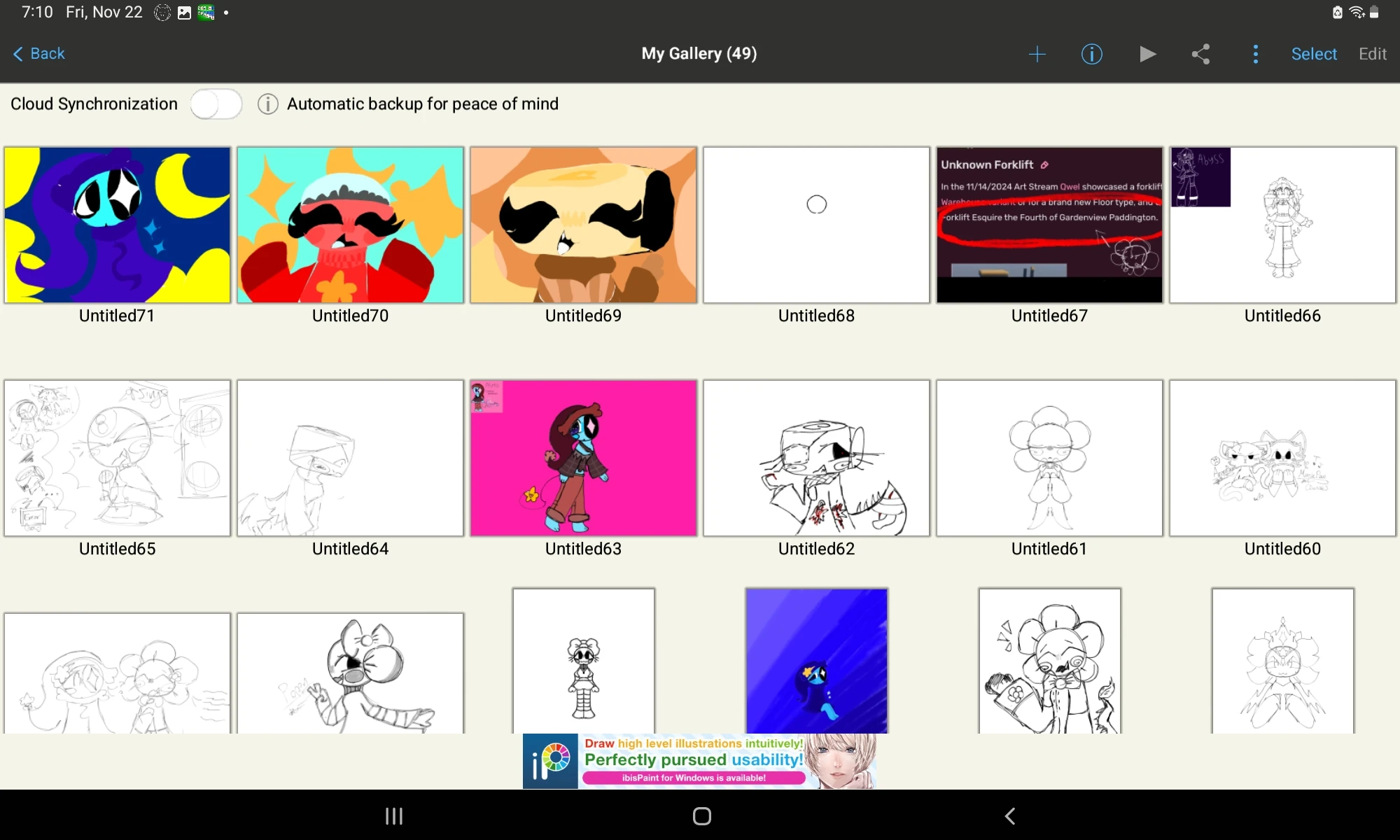The width and height of the screenshot is (1400, 840).
Task: Open gallery information via the i icon
Action: pyautogui.click(x=1091, y=54)
